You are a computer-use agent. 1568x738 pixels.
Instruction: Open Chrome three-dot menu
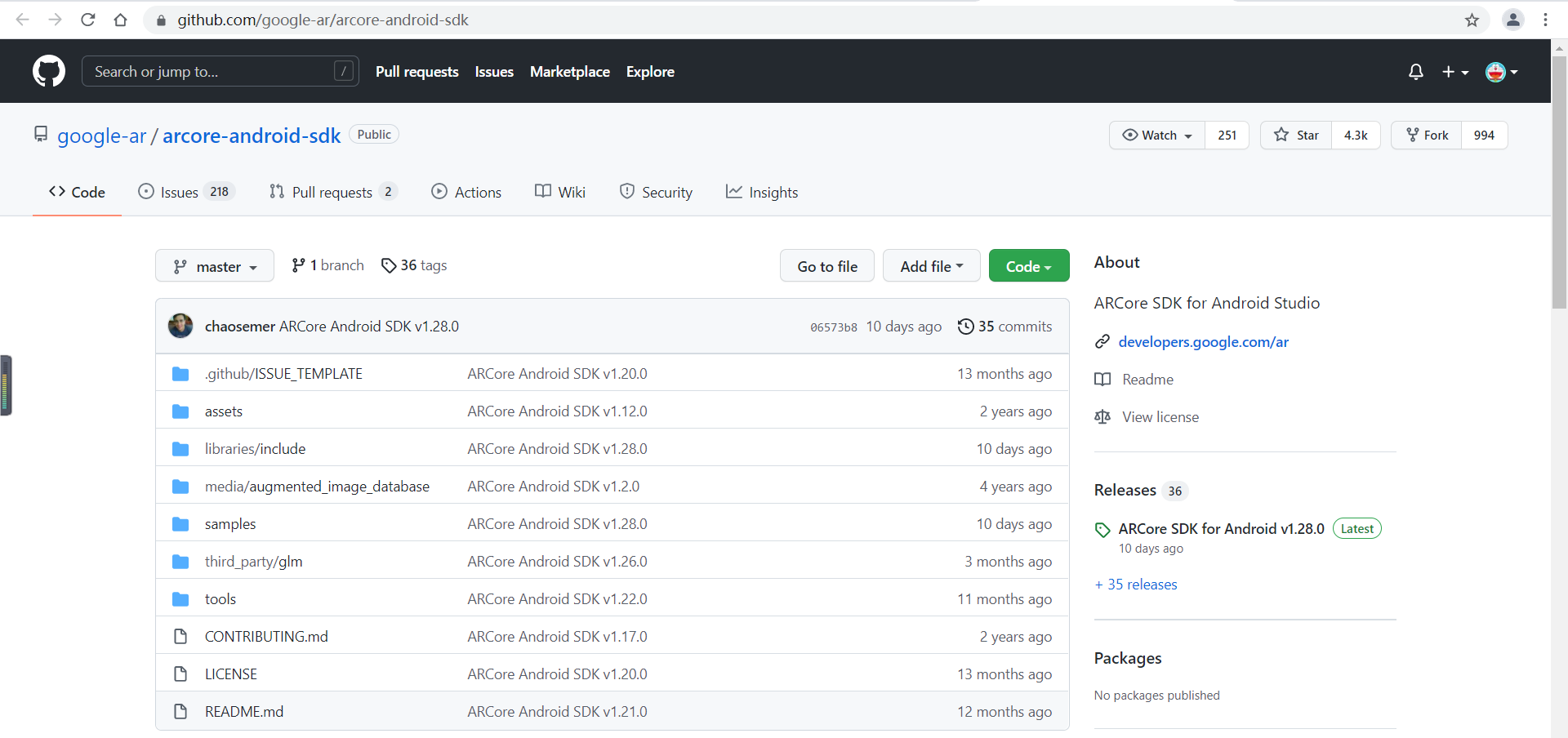pyautogui.click(x=1545, y=20)
